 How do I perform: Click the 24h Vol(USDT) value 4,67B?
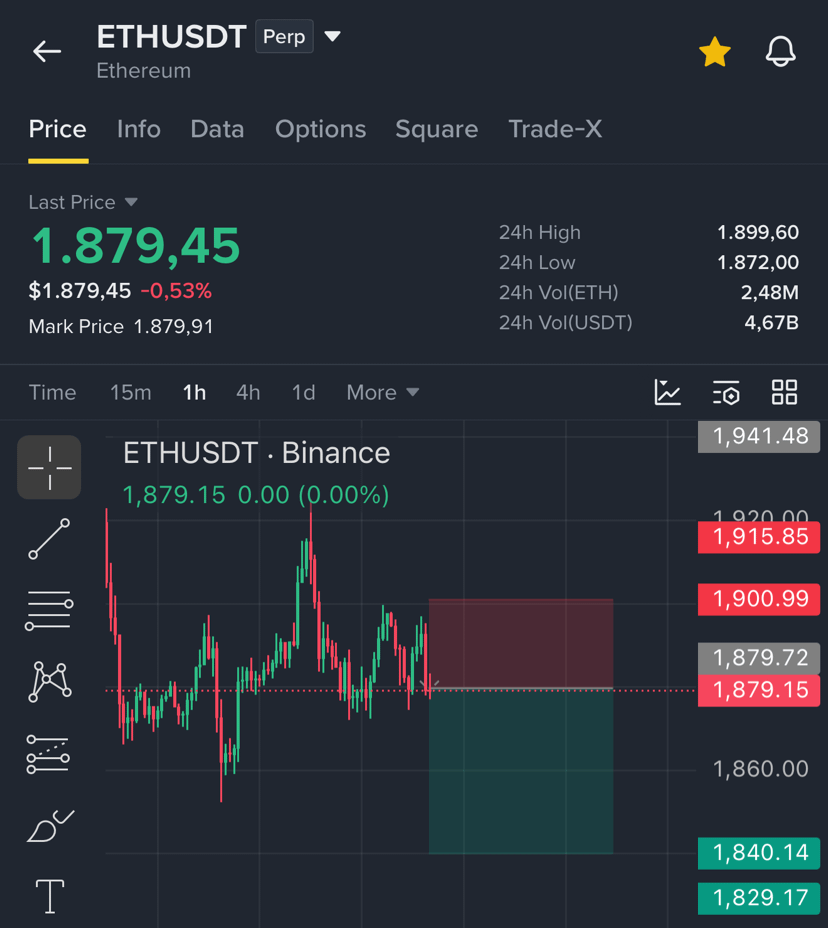(771, 323)
